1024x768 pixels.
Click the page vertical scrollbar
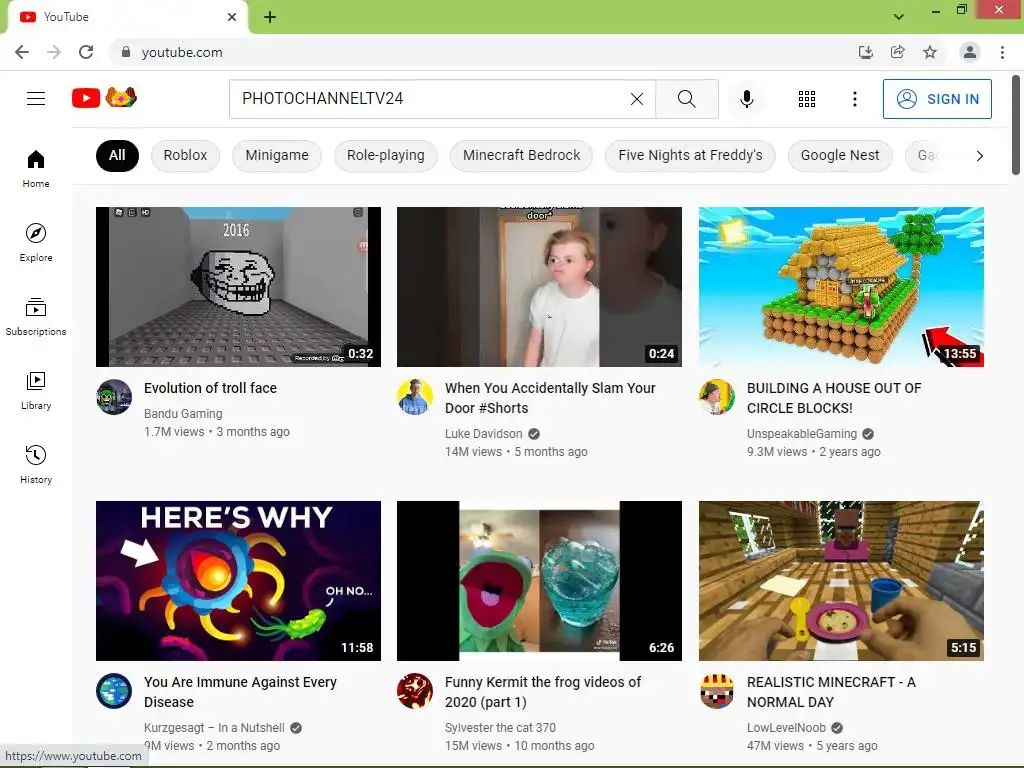coord(1016,124)
